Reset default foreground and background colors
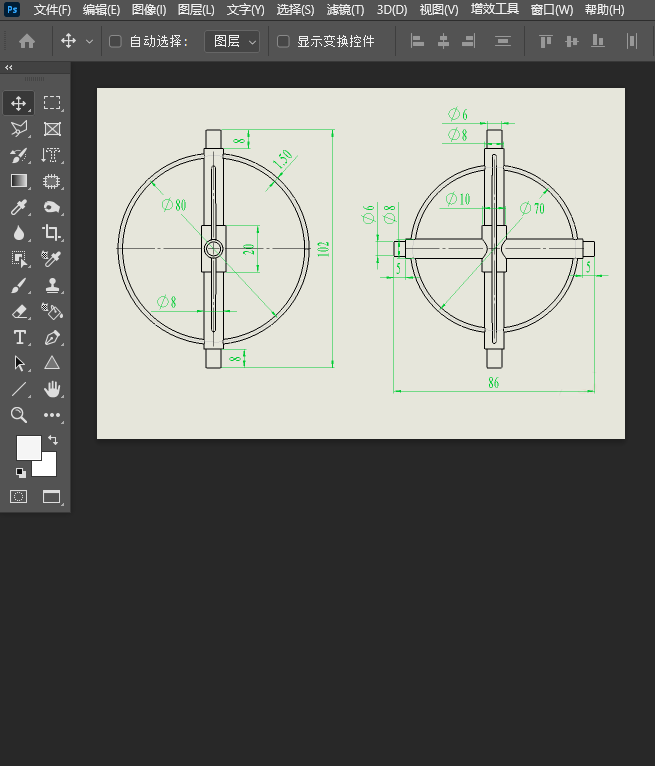Image resolution: width=655 pixels, height=766 pixels. [x=21, y=472]
